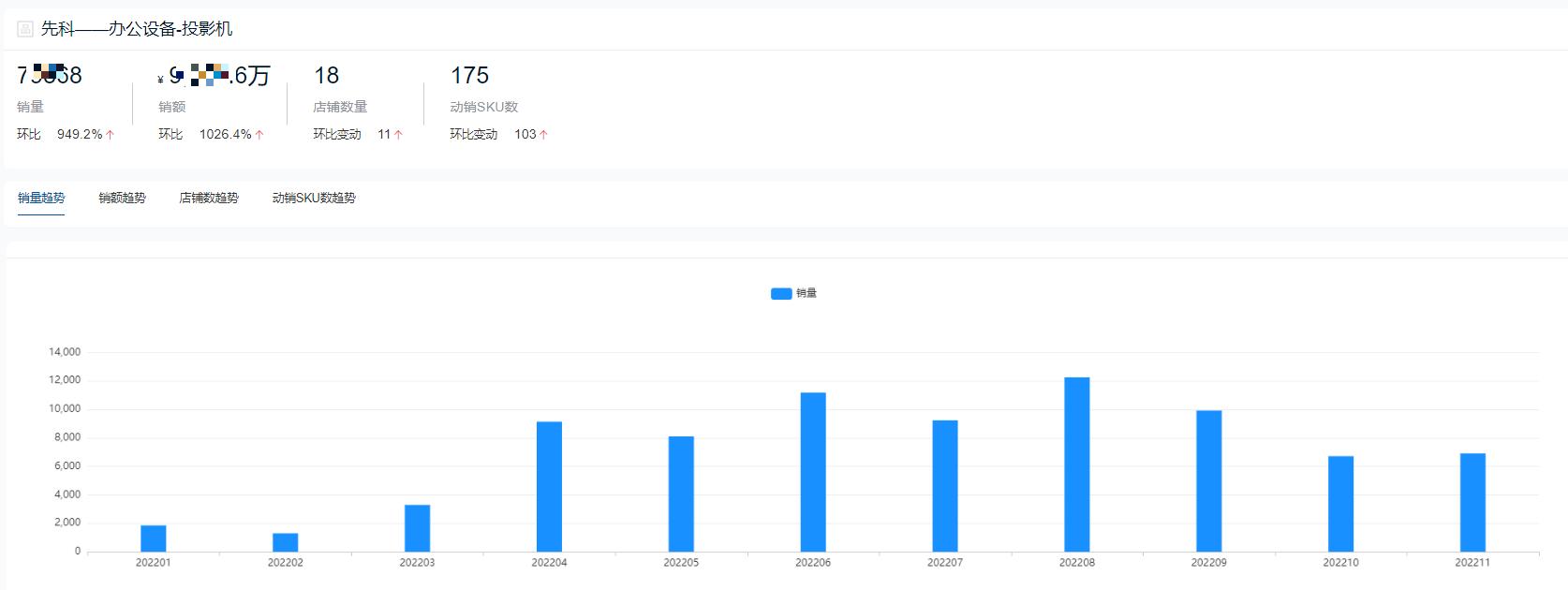Viewport: 1568px width, 590px height.
Task: Click the 202211 sales bar
Action: (1473, 503)
